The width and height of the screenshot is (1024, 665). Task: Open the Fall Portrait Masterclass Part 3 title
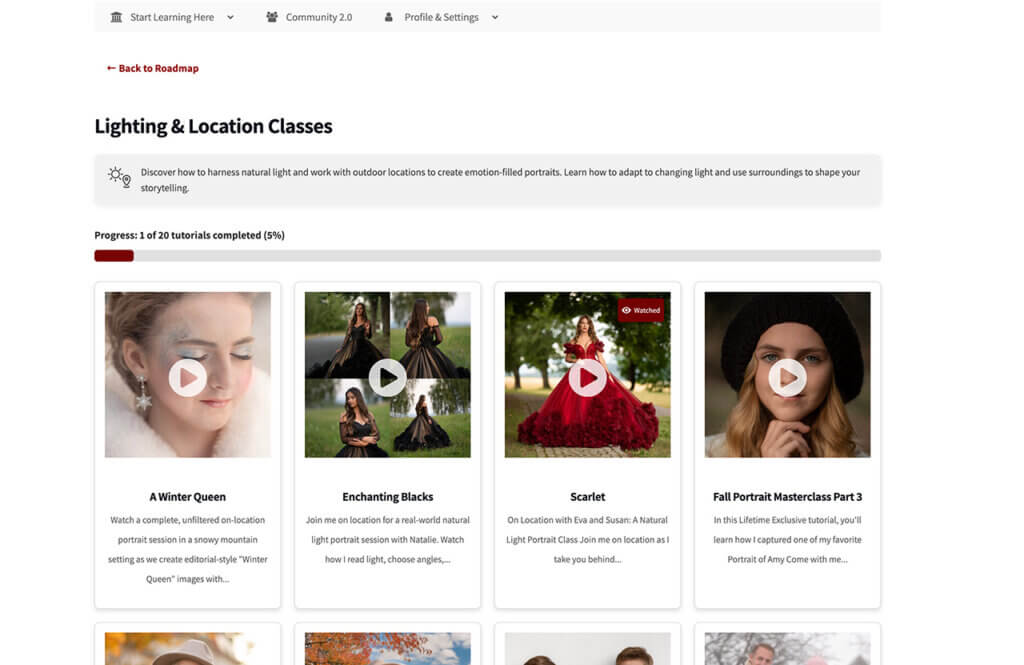tap(787, 497)
